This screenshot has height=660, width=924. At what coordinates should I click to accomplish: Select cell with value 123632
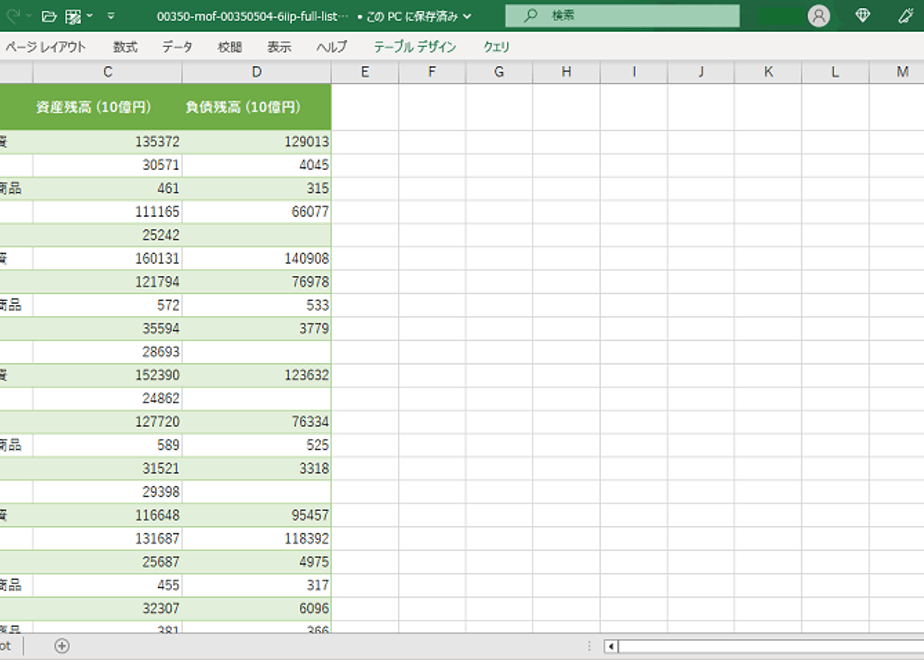click(256, 375)
